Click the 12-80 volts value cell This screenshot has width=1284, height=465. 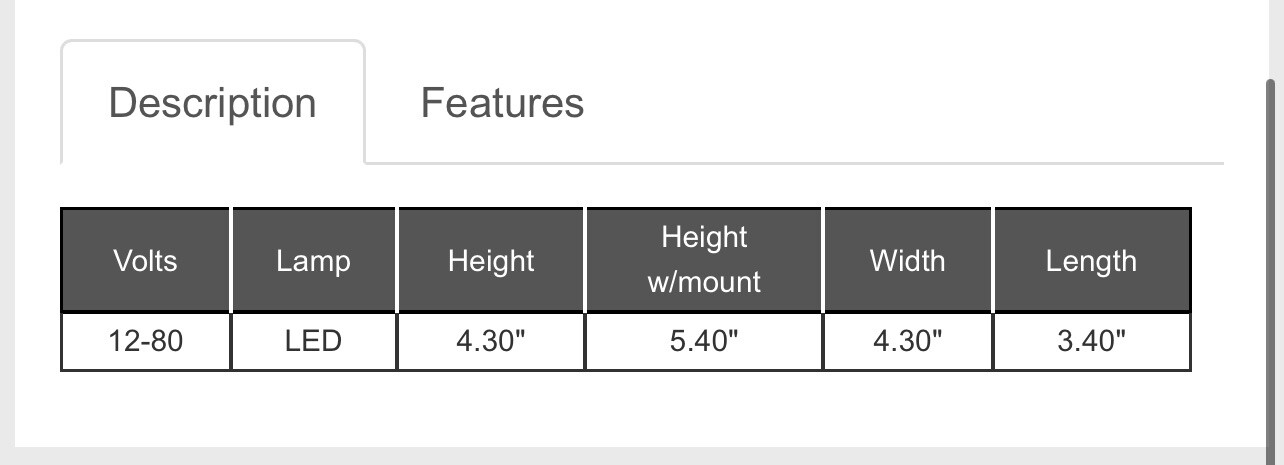pyautogui.click(x=146, y=341)
